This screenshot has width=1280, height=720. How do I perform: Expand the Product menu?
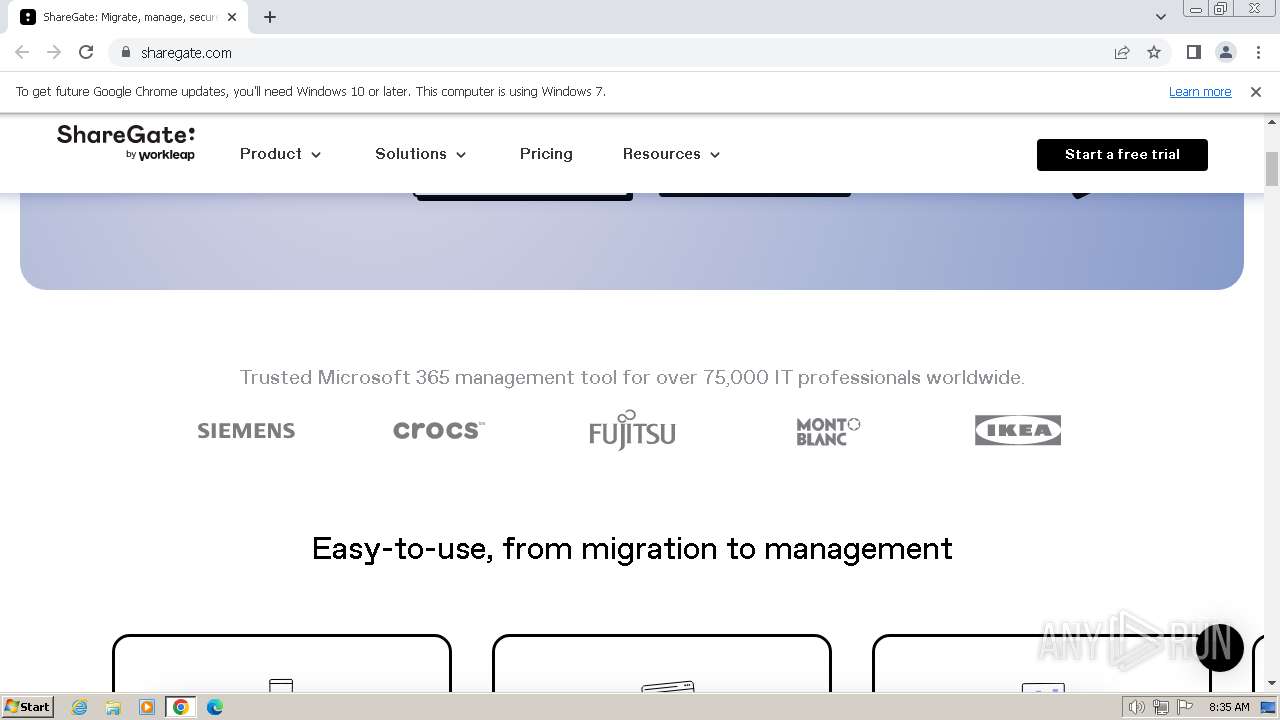tap(281, 154)
